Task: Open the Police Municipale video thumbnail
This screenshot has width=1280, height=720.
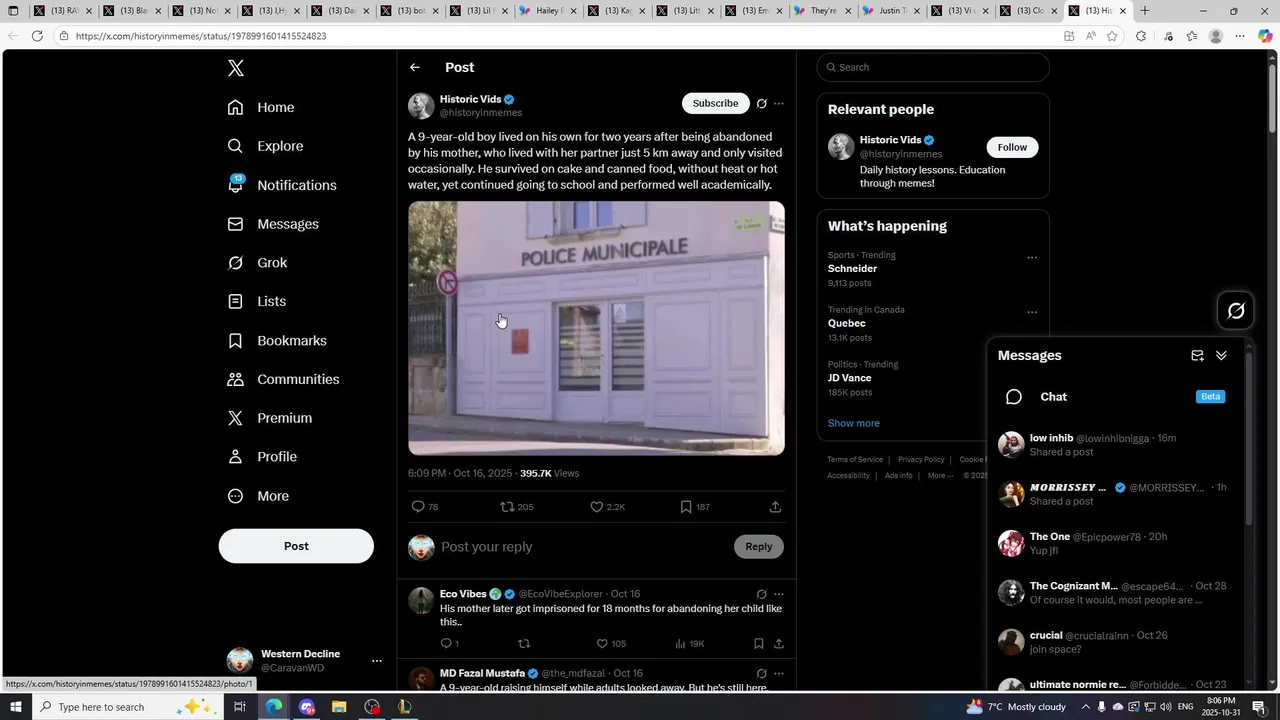Action: click(x=596, y=328)
